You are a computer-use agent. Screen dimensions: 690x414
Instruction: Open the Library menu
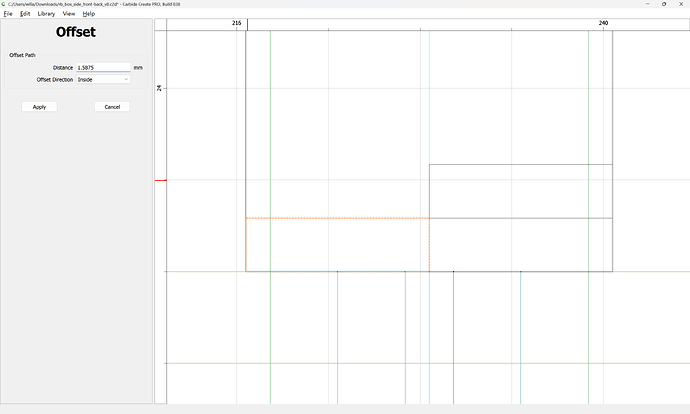point(46,14)
